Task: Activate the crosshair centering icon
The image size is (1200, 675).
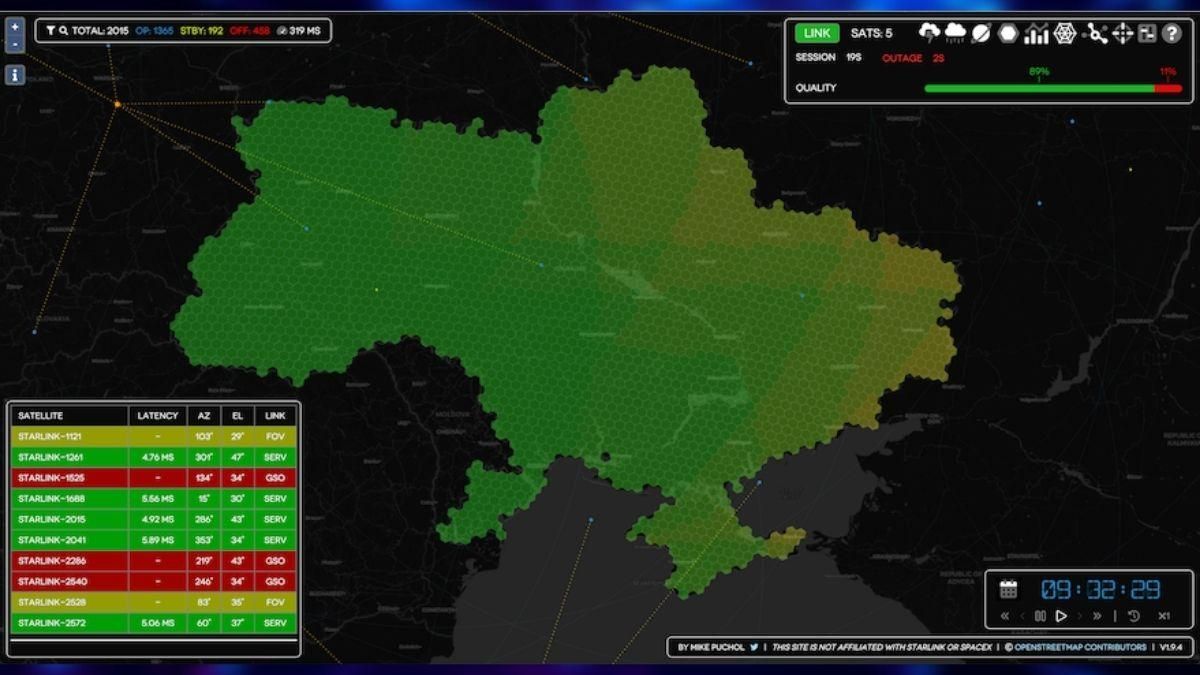Action: (x=1123, y=33)
